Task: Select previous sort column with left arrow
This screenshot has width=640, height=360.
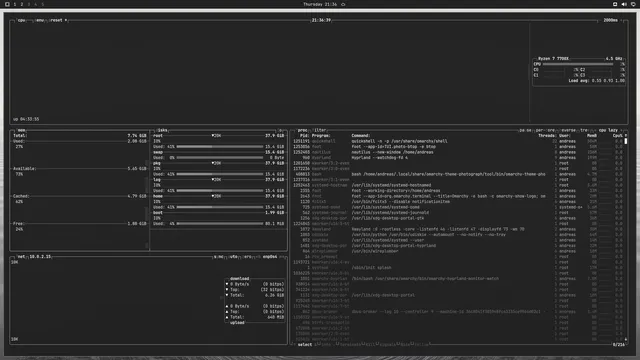Action: (595, 130)
